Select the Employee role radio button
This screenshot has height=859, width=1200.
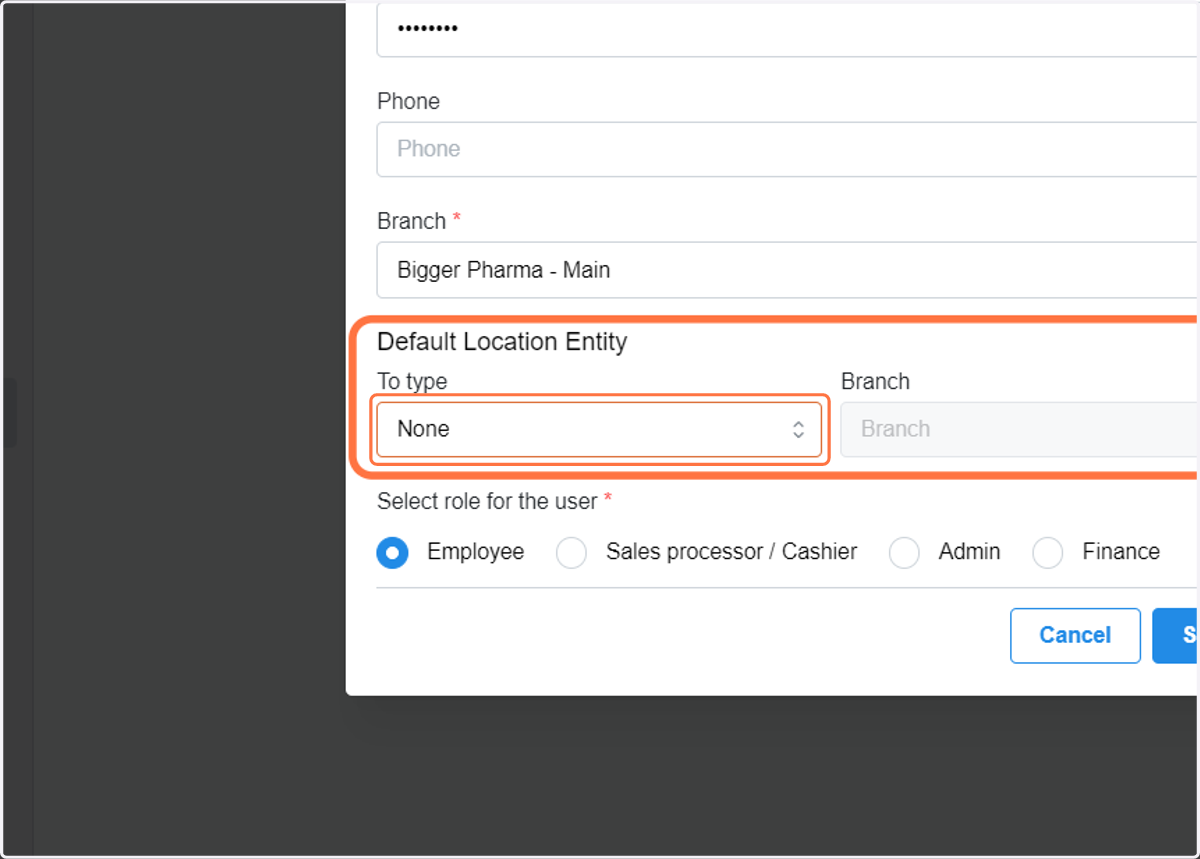coord(393,552)
